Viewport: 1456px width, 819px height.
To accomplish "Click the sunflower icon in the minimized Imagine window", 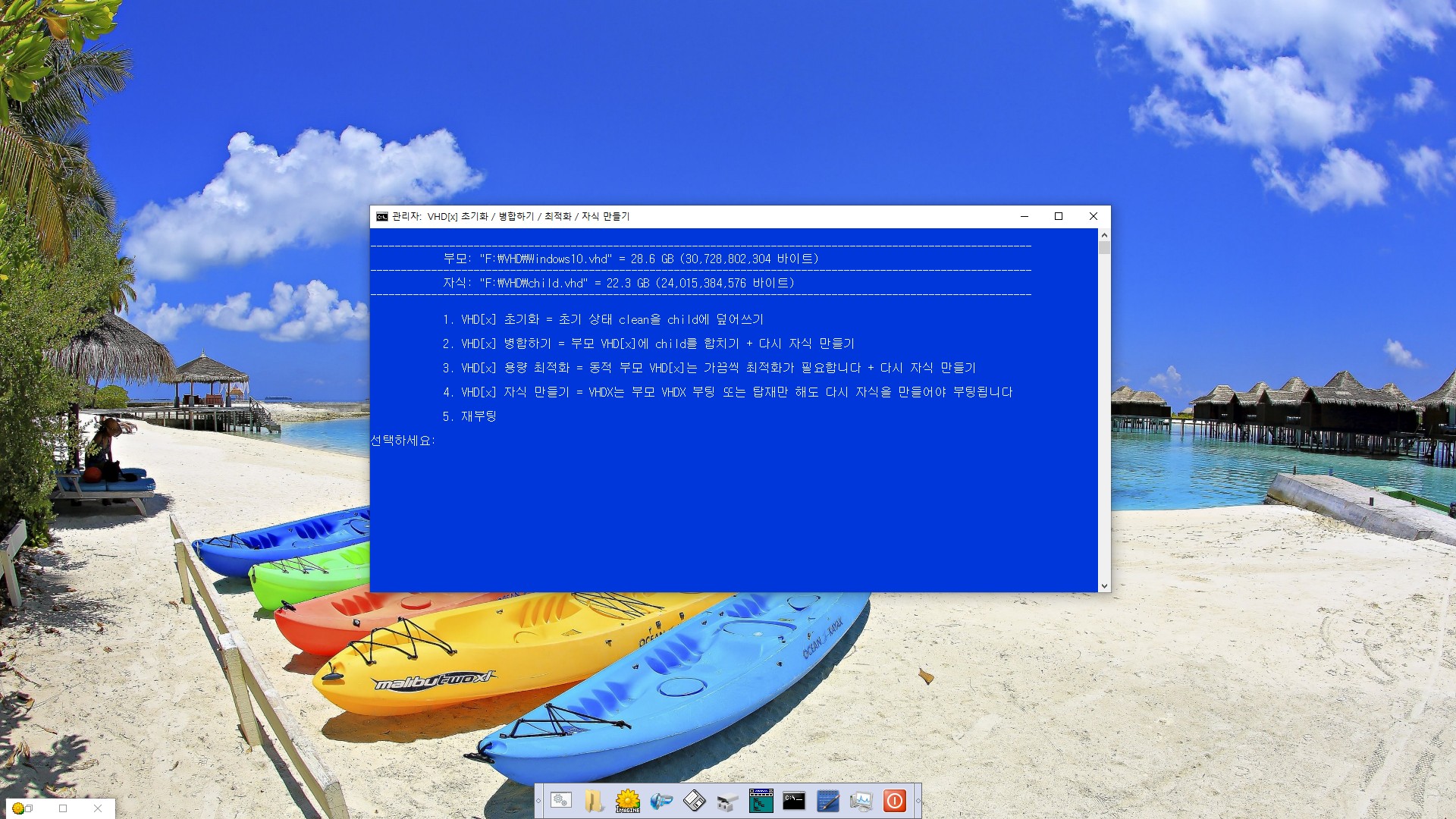I will point(18,808).
